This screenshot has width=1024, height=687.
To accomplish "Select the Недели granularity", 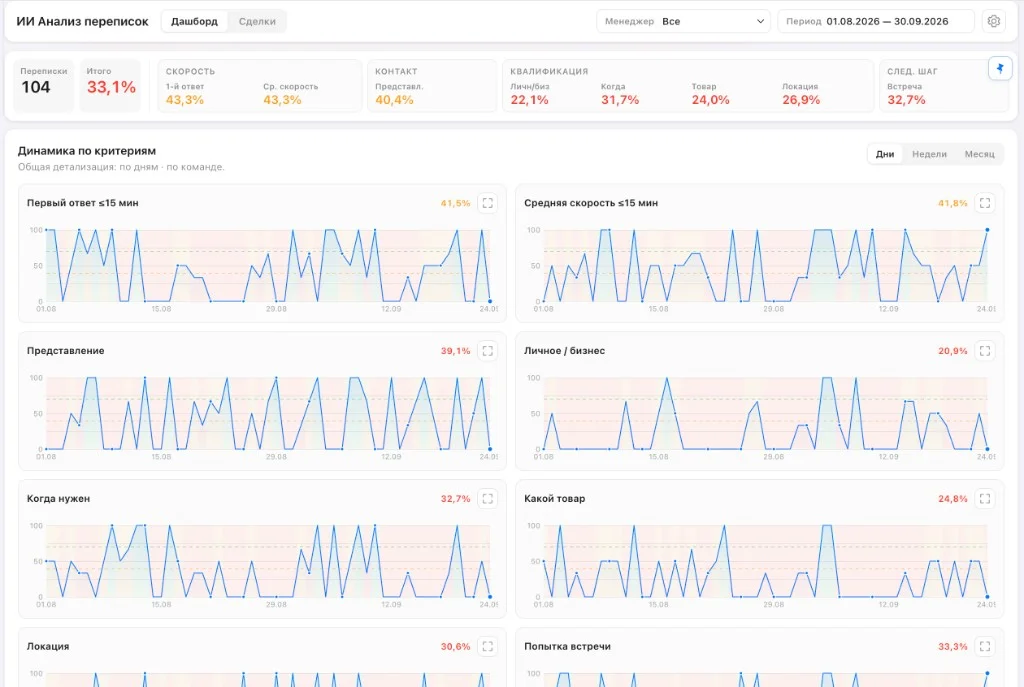I will [x=929, y=154].
